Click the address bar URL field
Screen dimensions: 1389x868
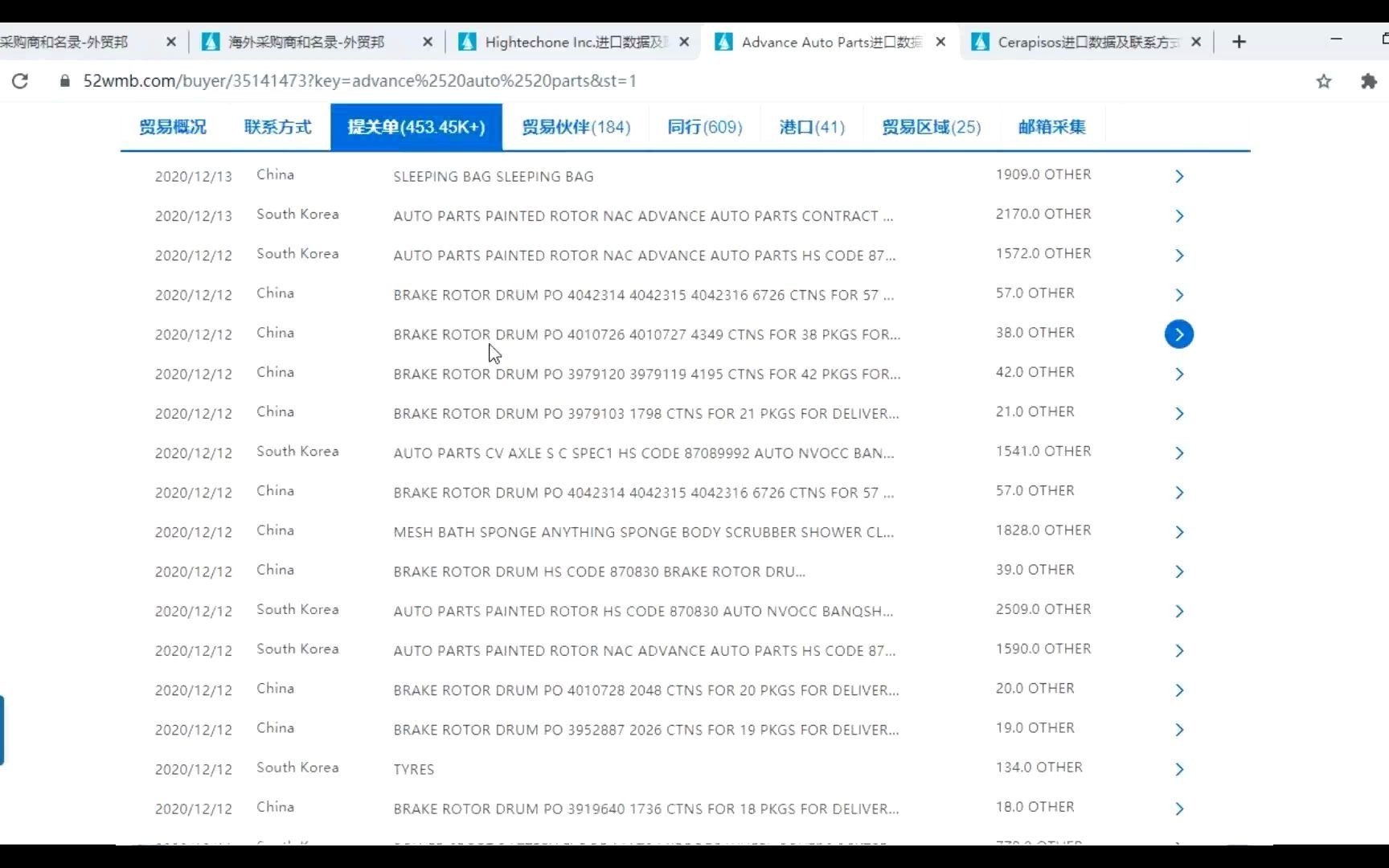point(360,81)
